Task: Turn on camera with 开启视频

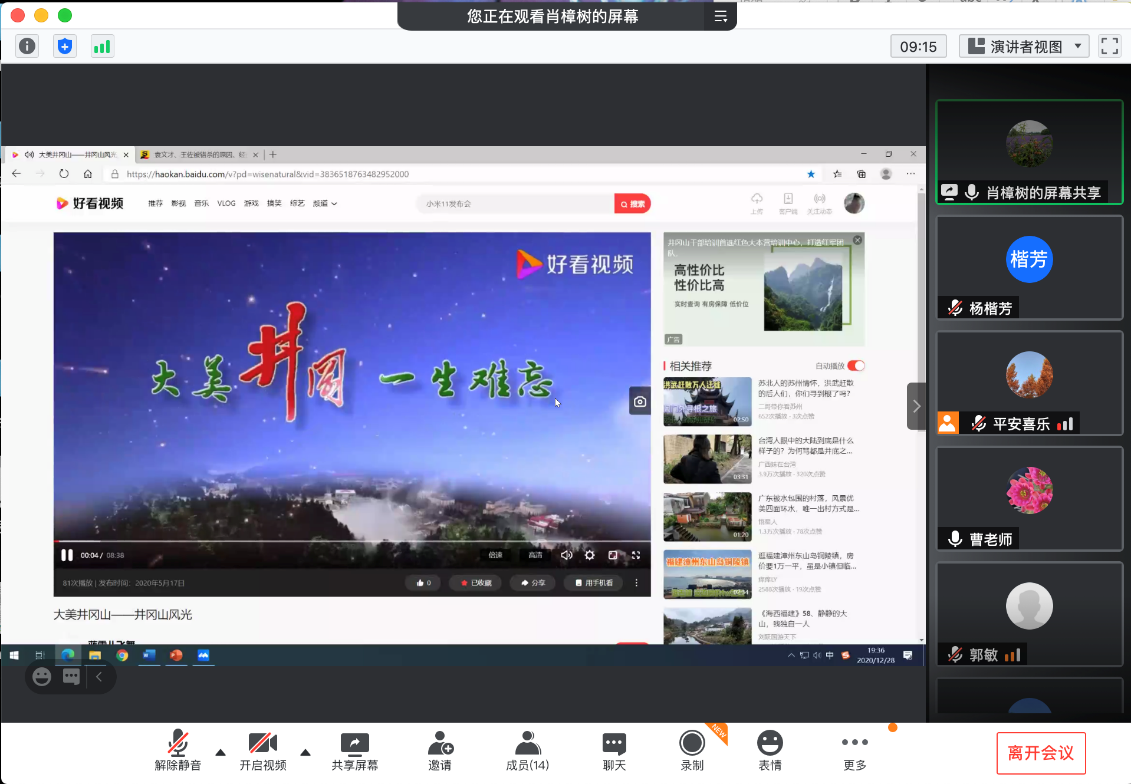Action: (263, 751)
